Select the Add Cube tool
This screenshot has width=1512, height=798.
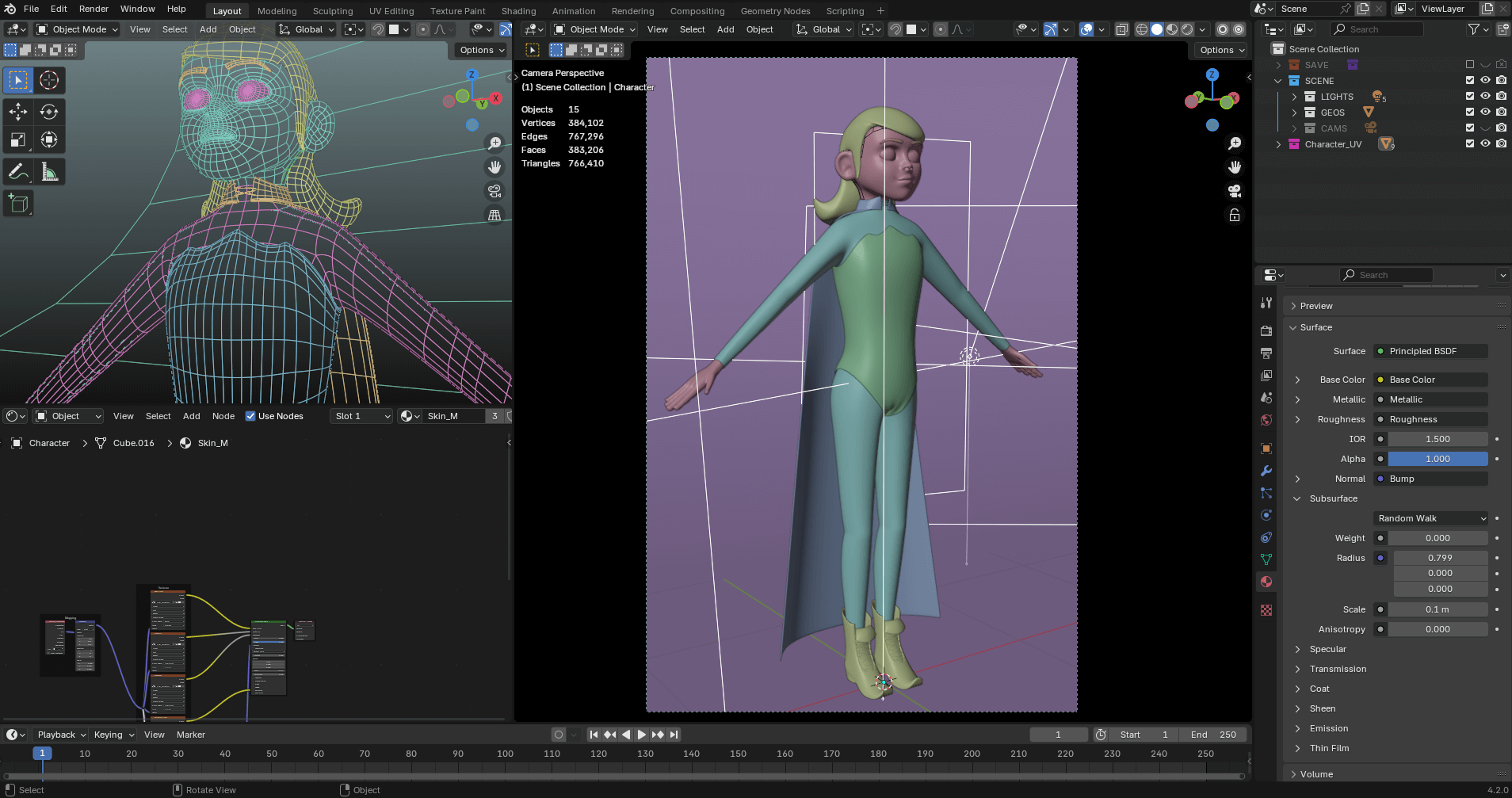18,204
